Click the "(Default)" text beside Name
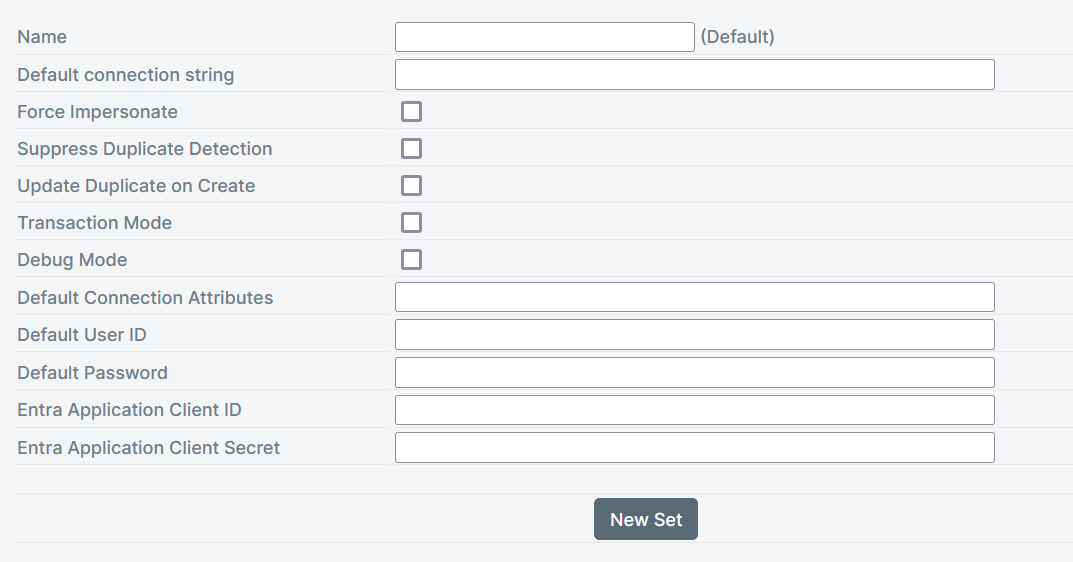The width and height of the screenshot is (1073, 562). [x=737, y=37]
